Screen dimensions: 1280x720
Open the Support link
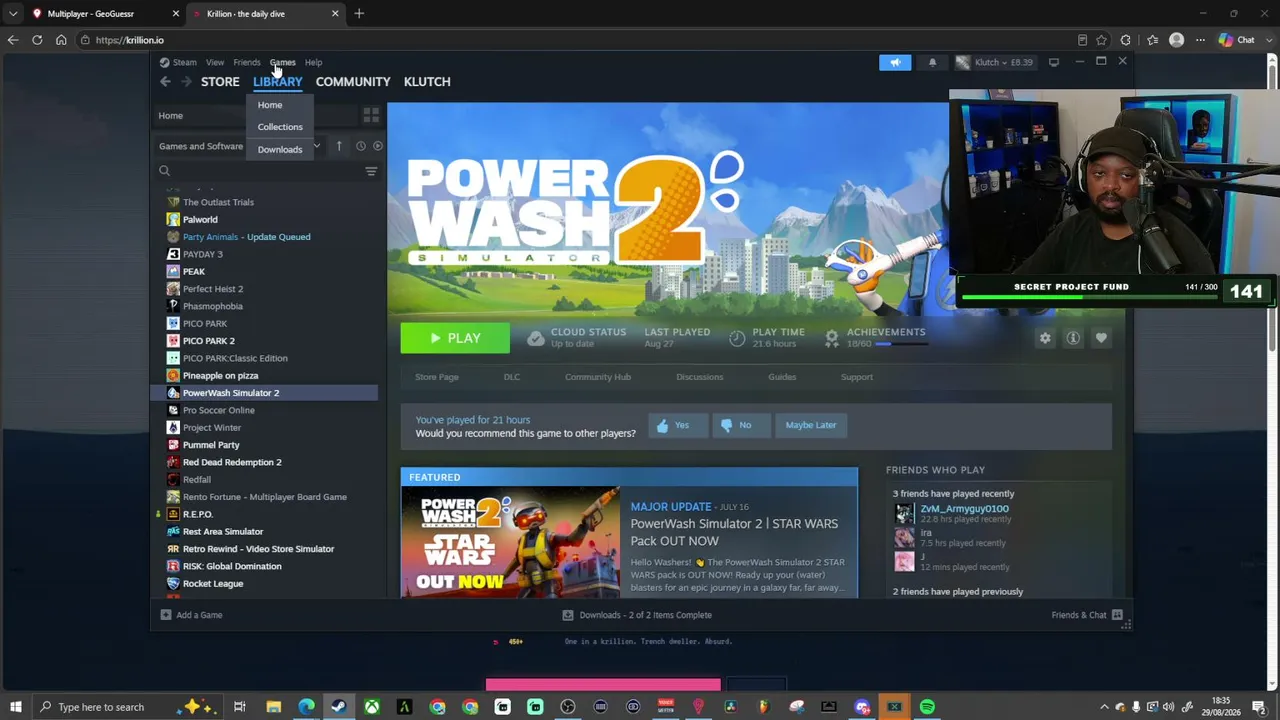(857, 377)
